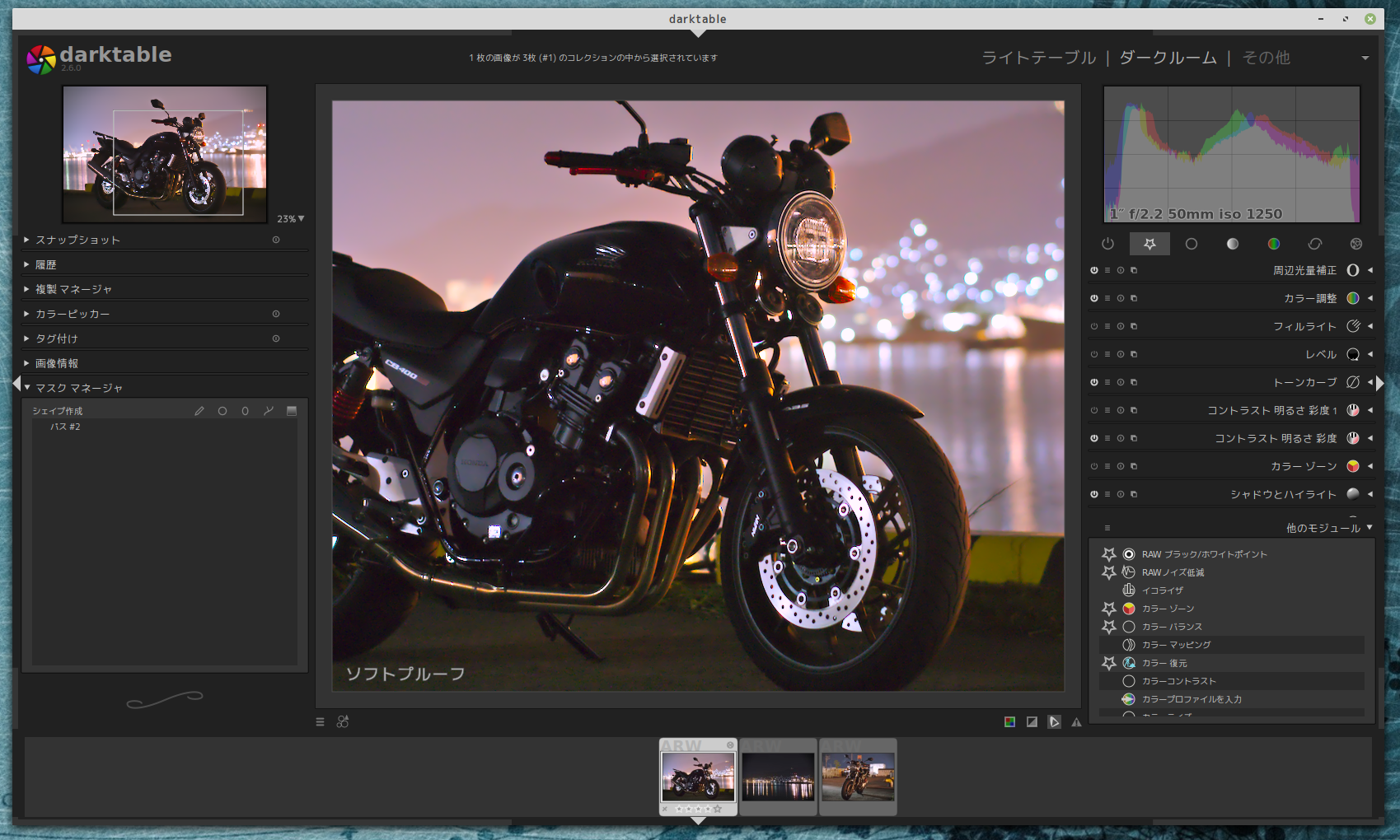Toggle favourite star for RAW ノイズ低減
1400x840 pixels.
coord(1109,572)
